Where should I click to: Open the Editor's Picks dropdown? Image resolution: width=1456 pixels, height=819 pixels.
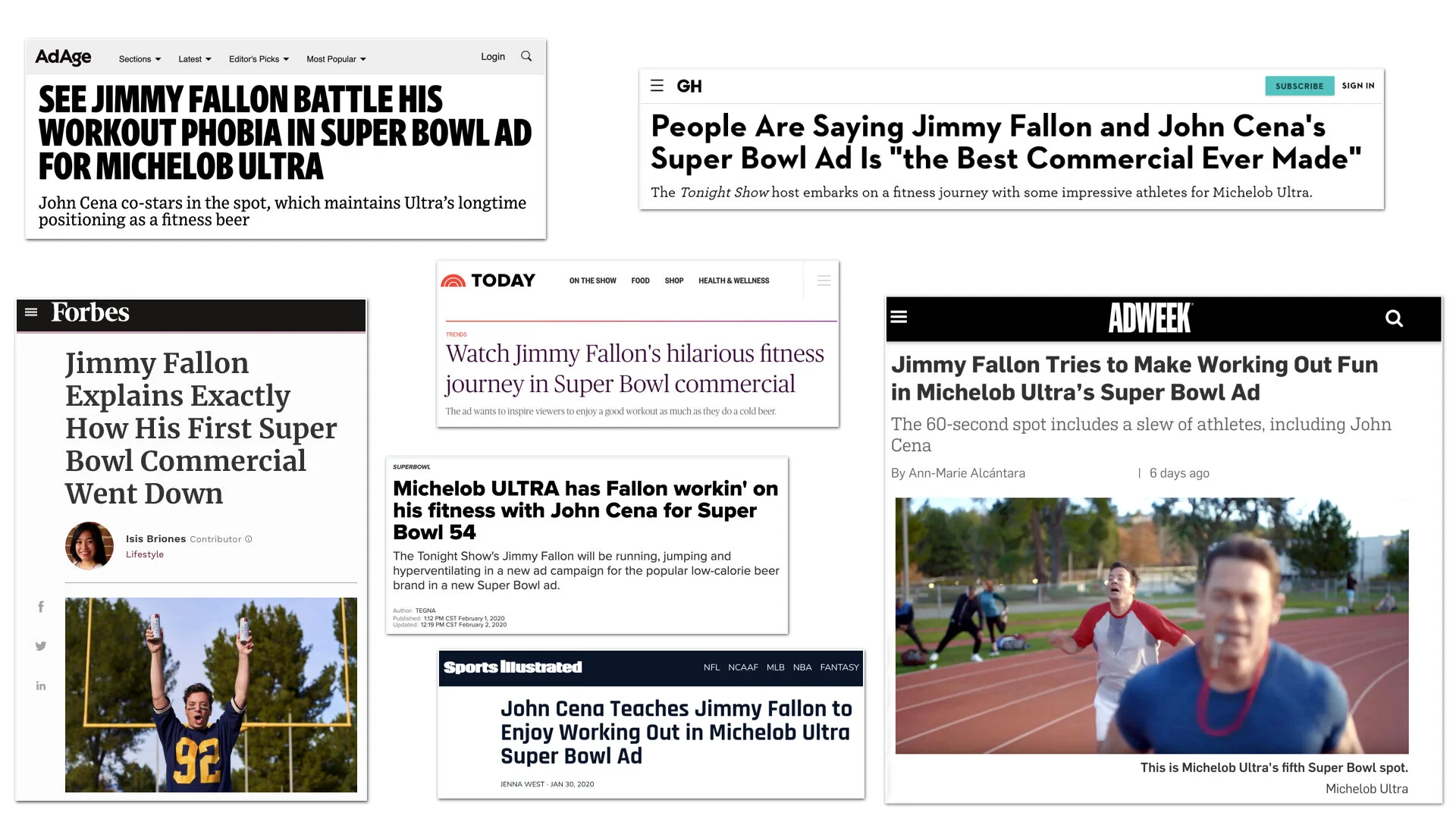[x=259, y=59]
